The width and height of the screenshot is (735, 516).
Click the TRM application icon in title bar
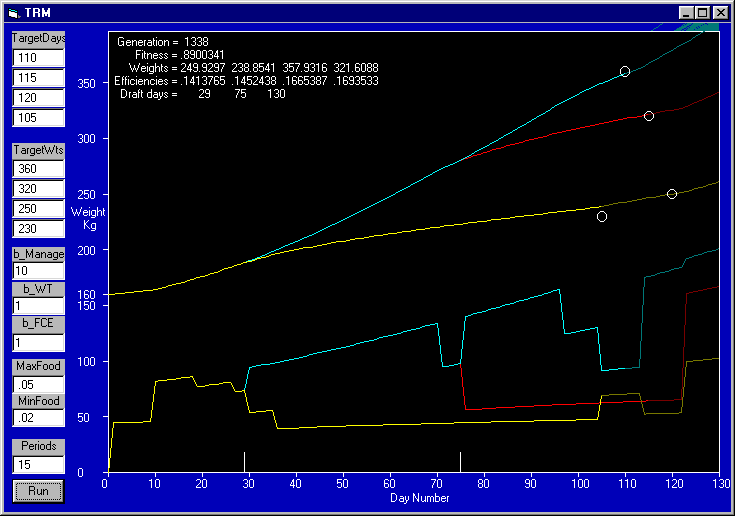pos(13,11)
